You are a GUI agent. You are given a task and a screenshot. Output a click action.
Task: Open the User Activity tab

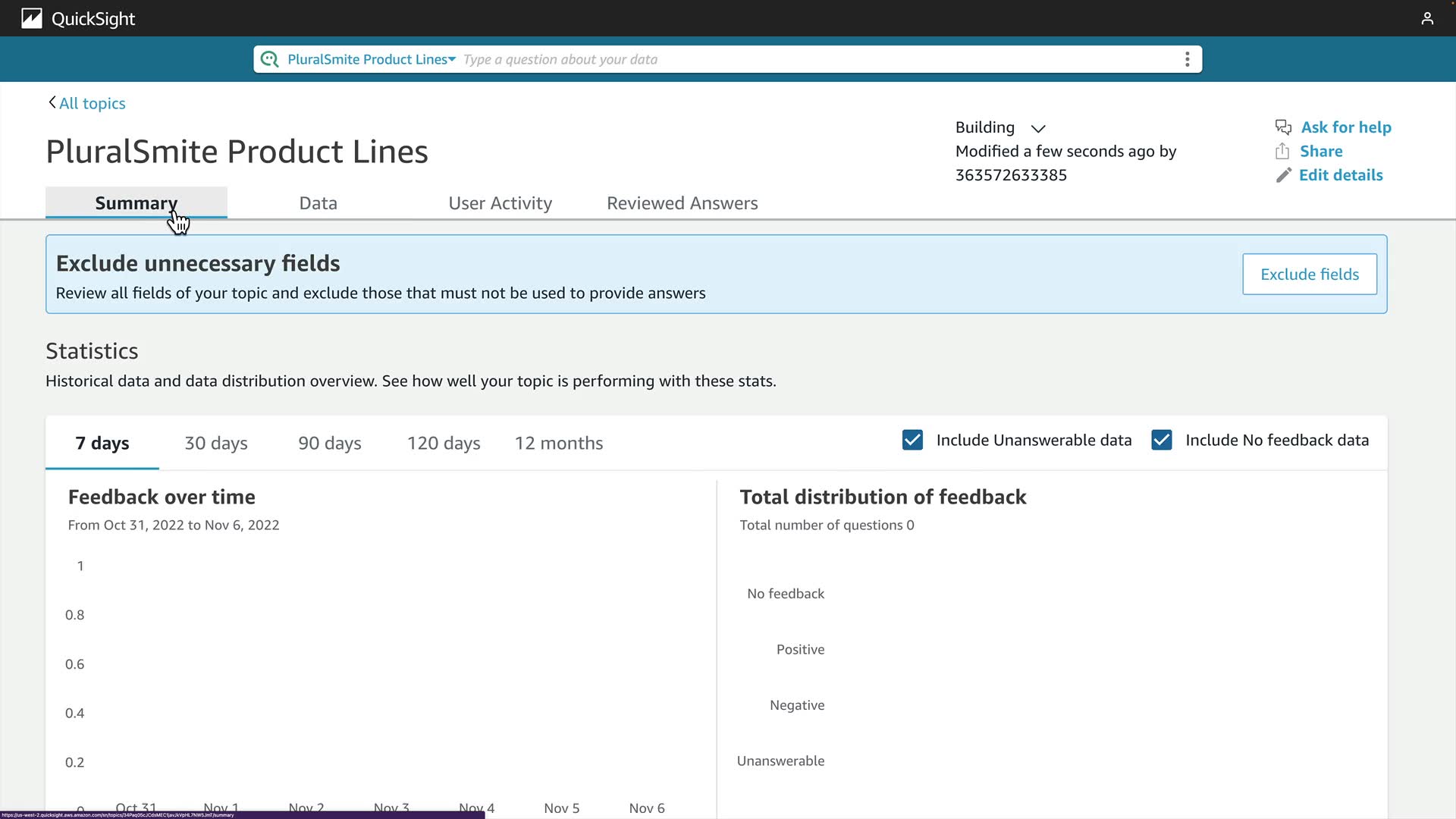(x=500, y=203)
